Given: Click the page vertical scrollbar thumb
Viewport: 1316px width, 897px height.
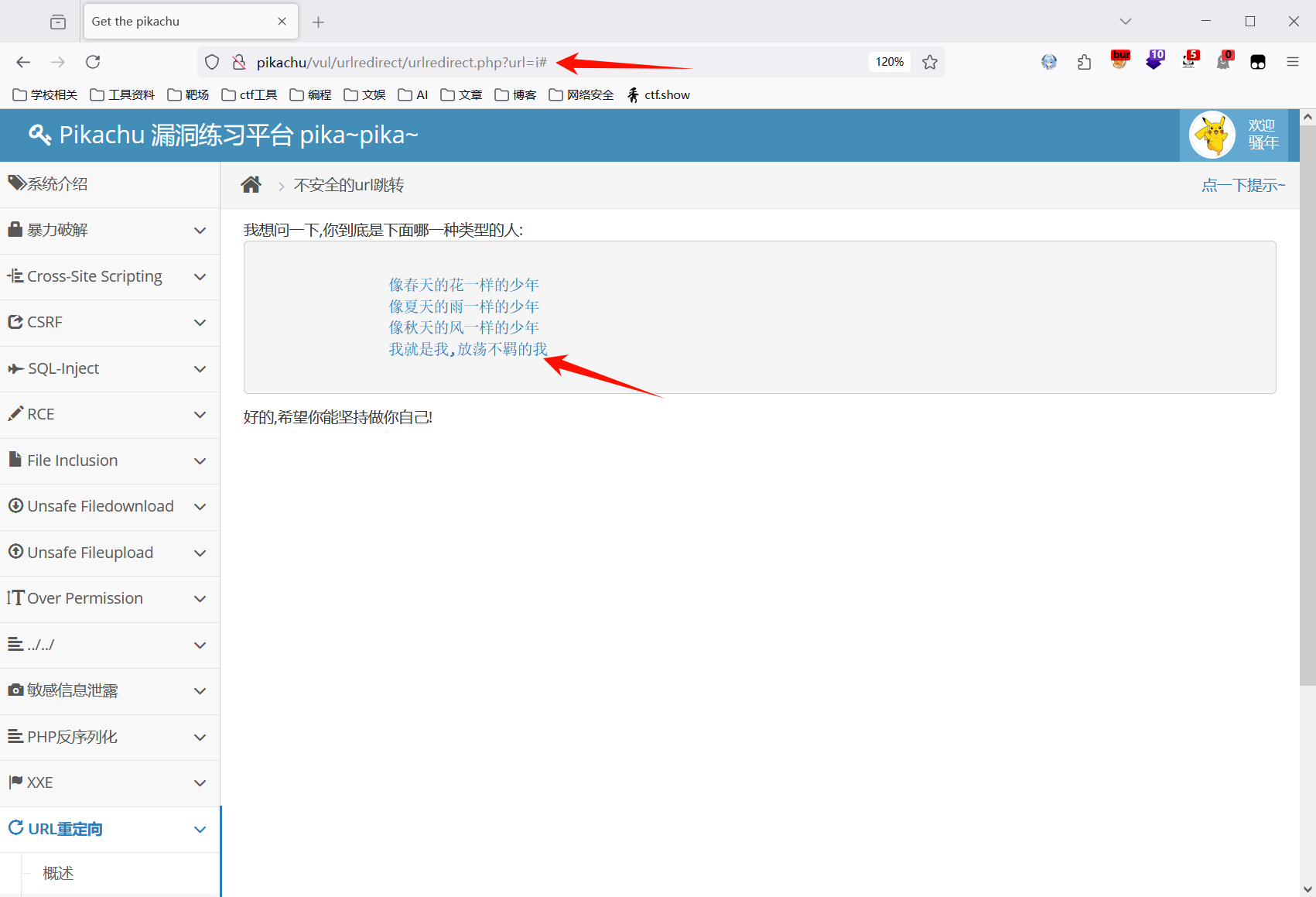Looking at the screenshot, I should [1307, 406].
